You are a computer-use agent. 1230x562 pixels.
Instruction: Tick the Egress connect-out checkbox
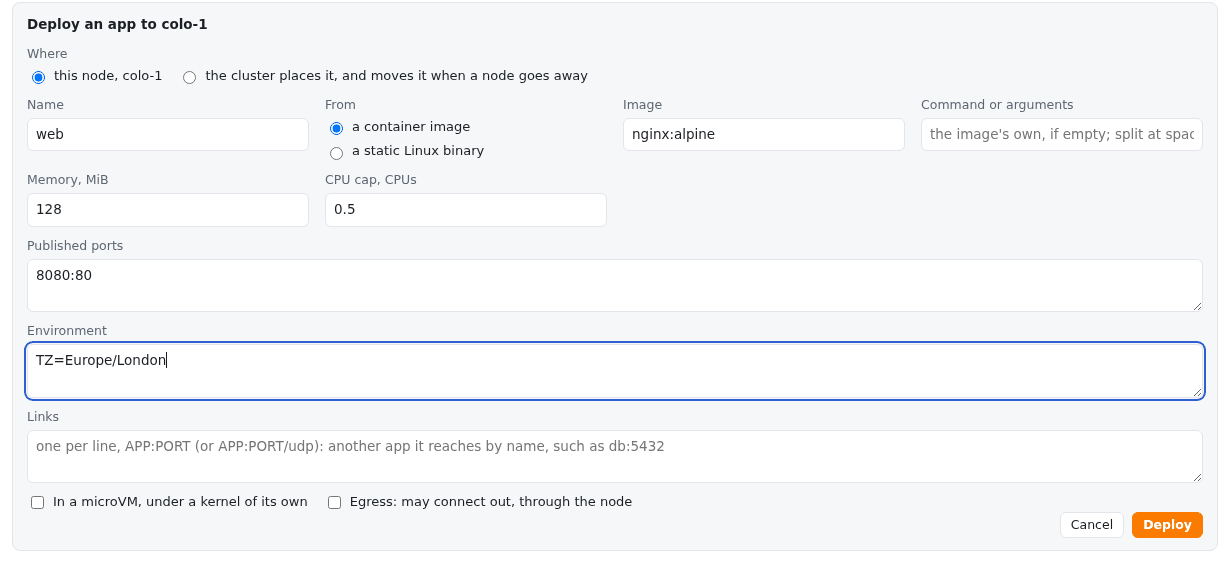(334, 503)
